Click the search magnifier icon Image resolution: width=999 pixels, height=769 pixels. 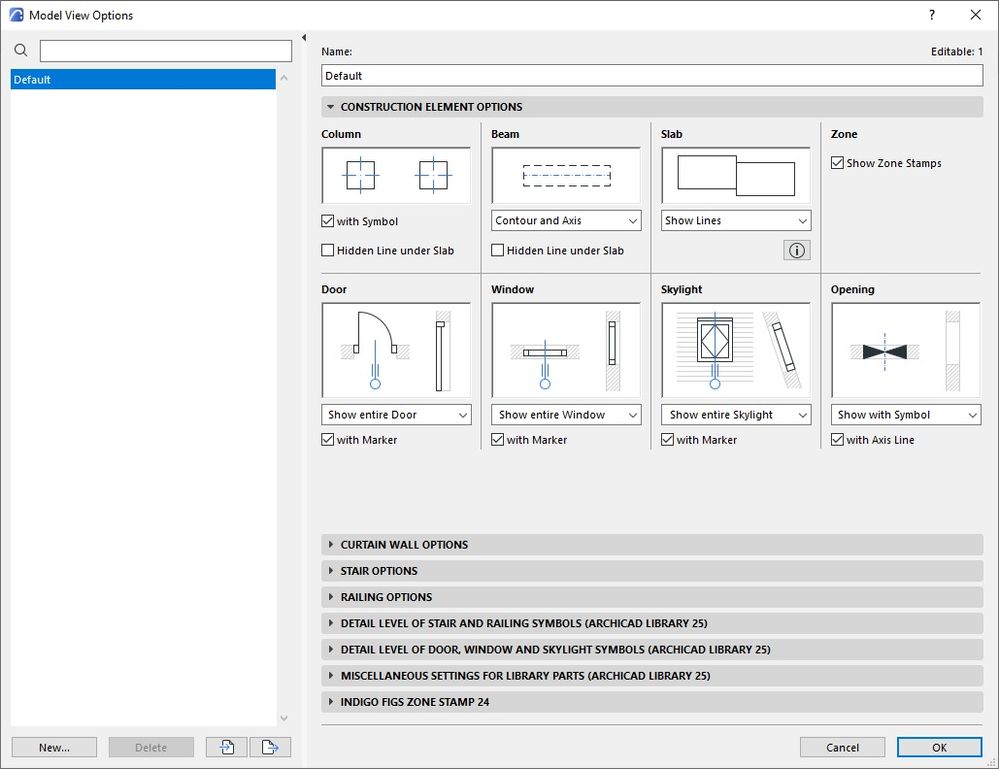(21, 51)
